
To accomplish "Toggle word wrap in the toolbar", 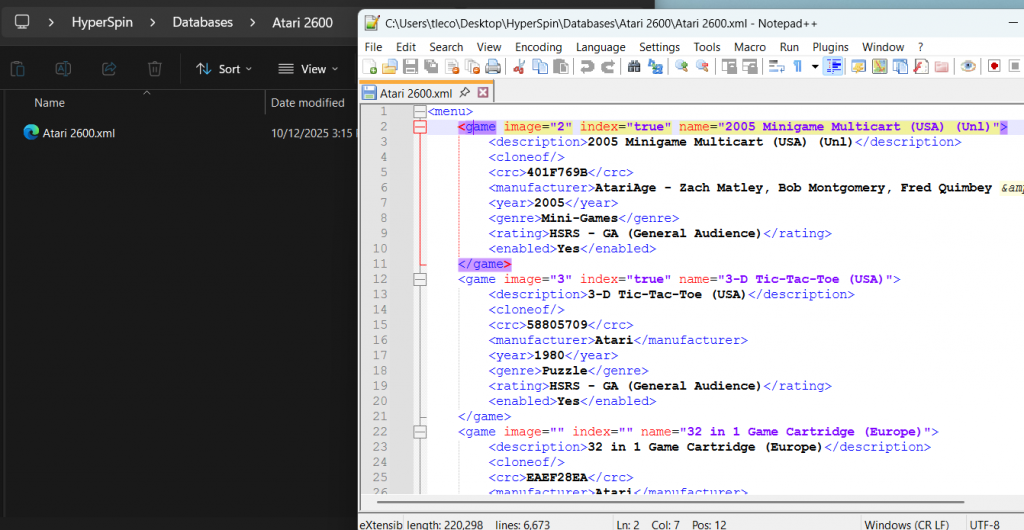I will [x=776, y=67].
